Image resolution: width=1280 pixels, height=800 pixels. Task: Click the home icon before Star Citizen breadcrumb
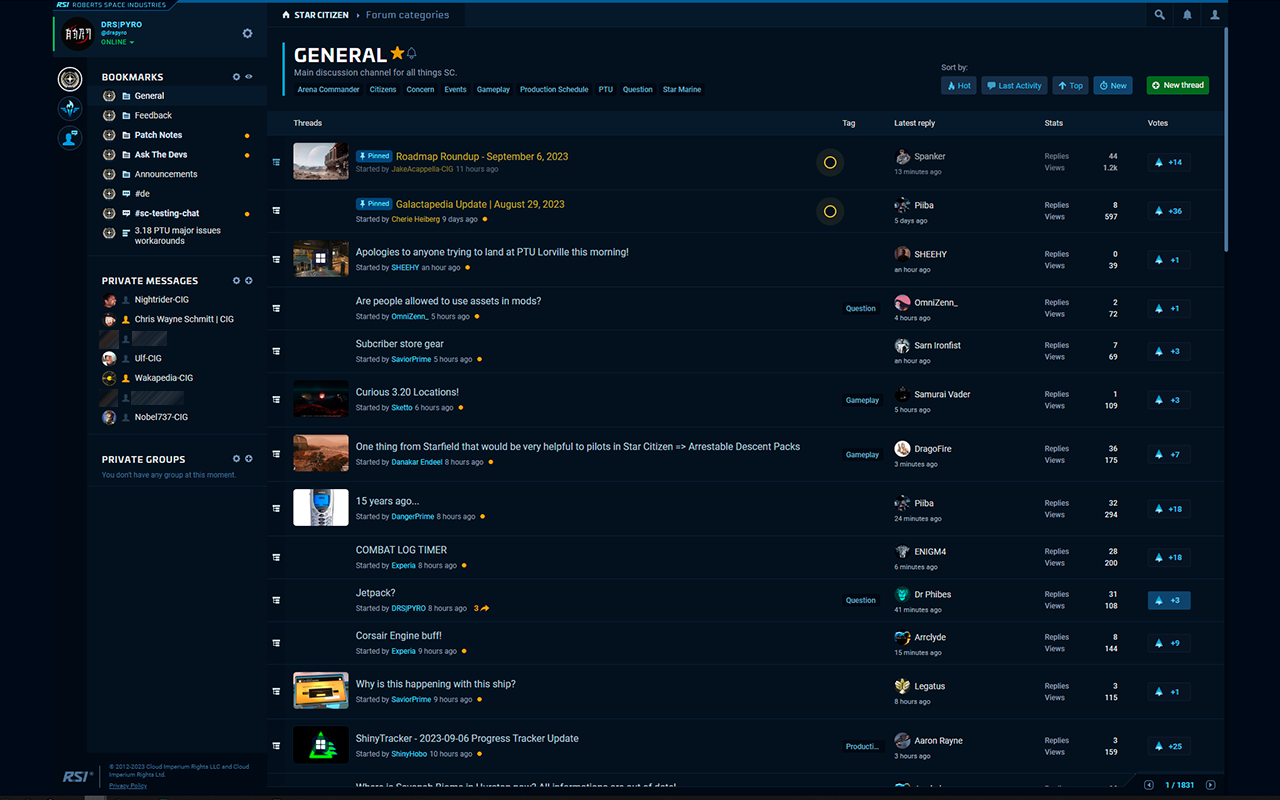click(286, 15)
